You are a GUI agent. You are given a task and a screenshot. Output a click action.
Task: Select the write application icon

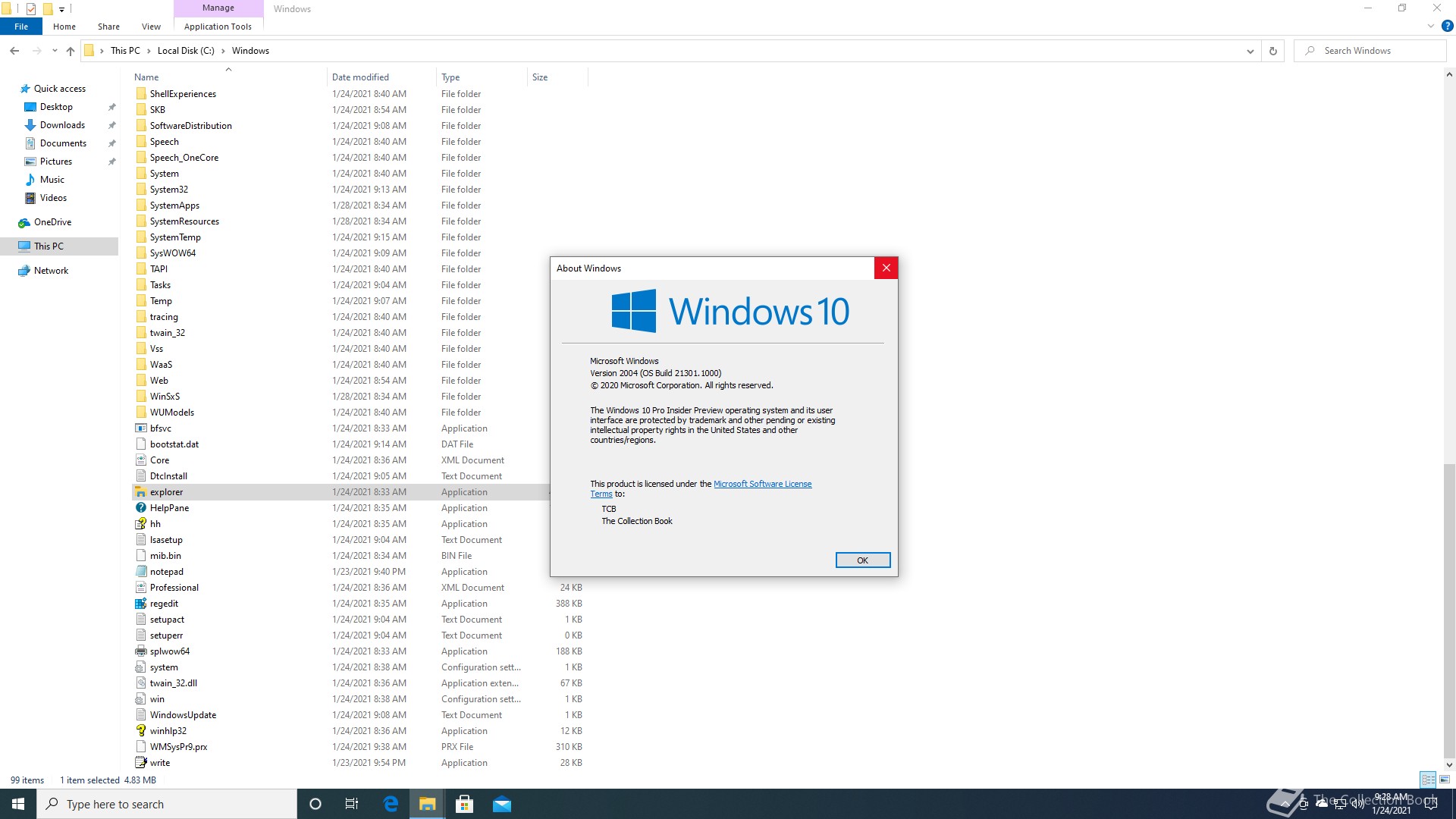(140, 763)
